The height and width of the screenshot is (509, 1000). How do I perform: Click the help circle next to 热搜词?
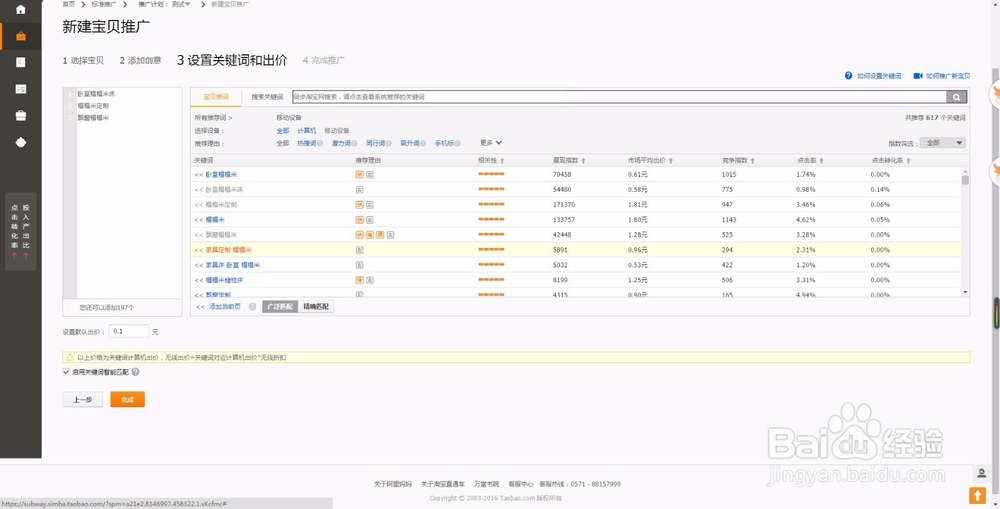pos(320,144)
